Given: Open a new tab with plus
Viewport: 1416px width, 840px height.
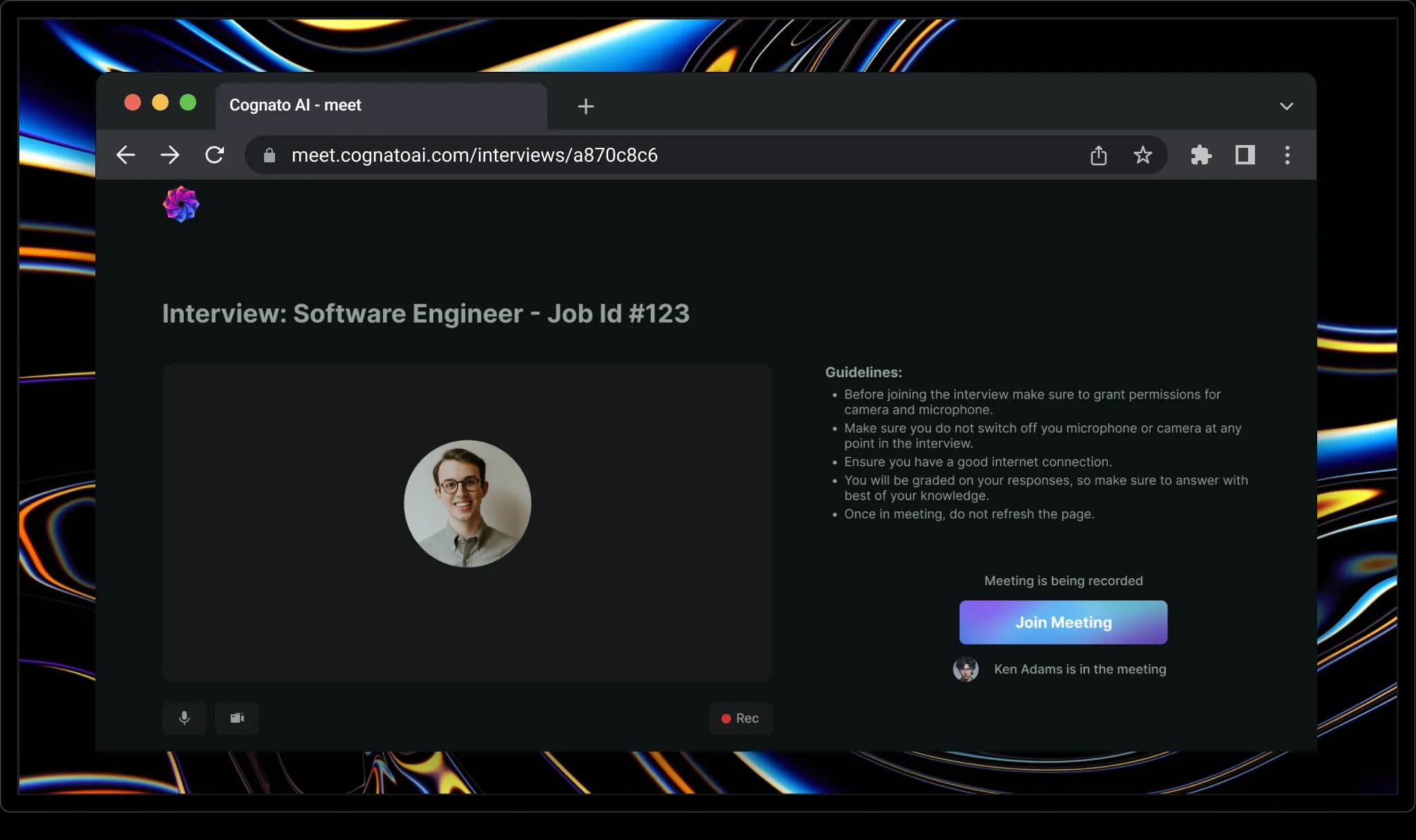Looking at the screenshot, I should pyautogui.click(x=585, y=106).
